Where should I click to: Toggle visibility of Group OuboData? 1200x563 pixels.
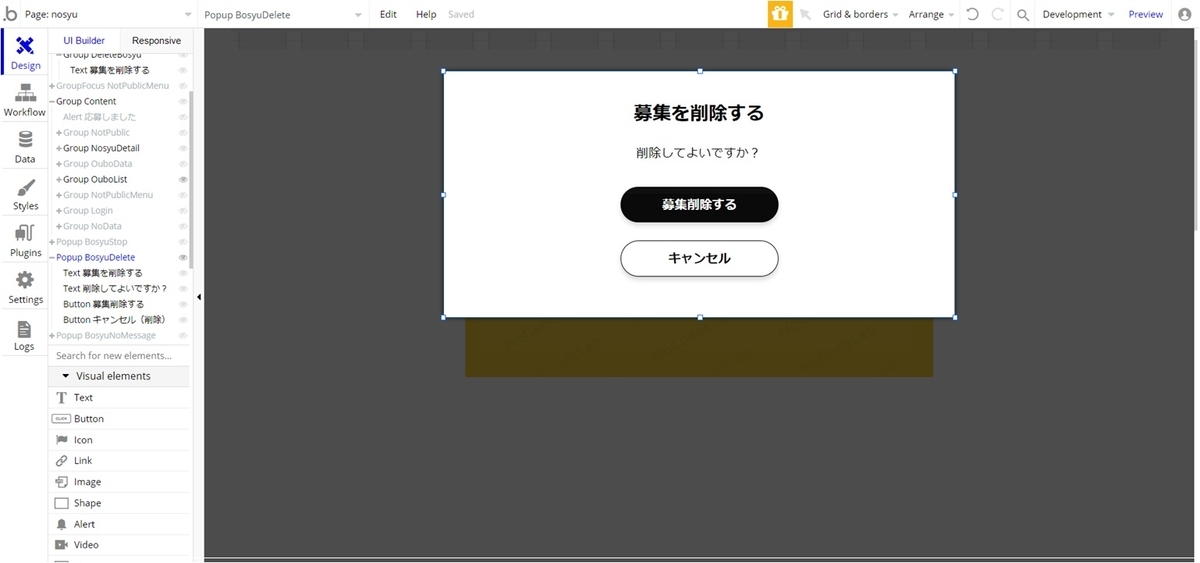(183, 164)
